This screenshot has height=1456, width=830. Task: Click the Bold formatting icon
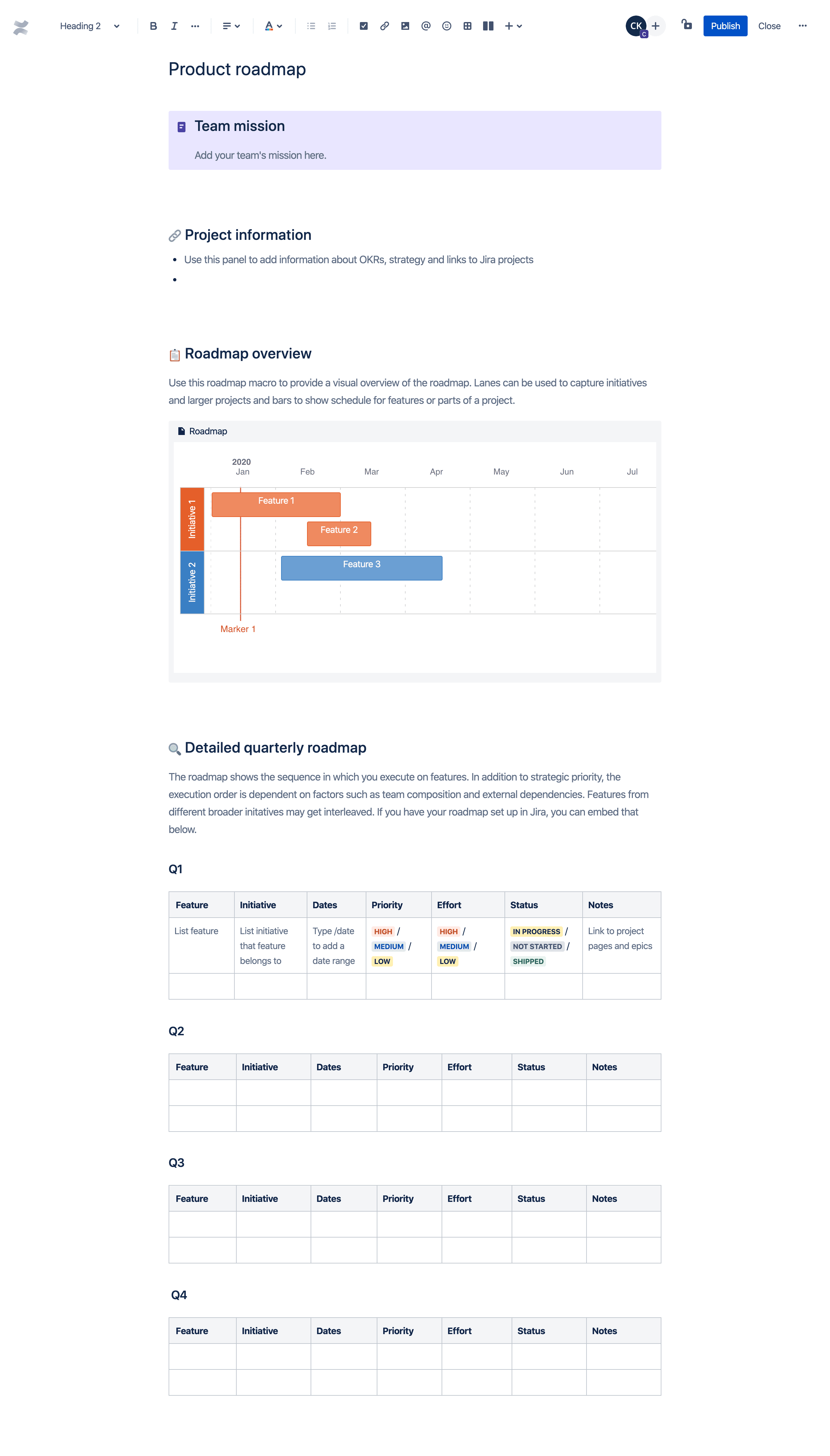(152, 25)
